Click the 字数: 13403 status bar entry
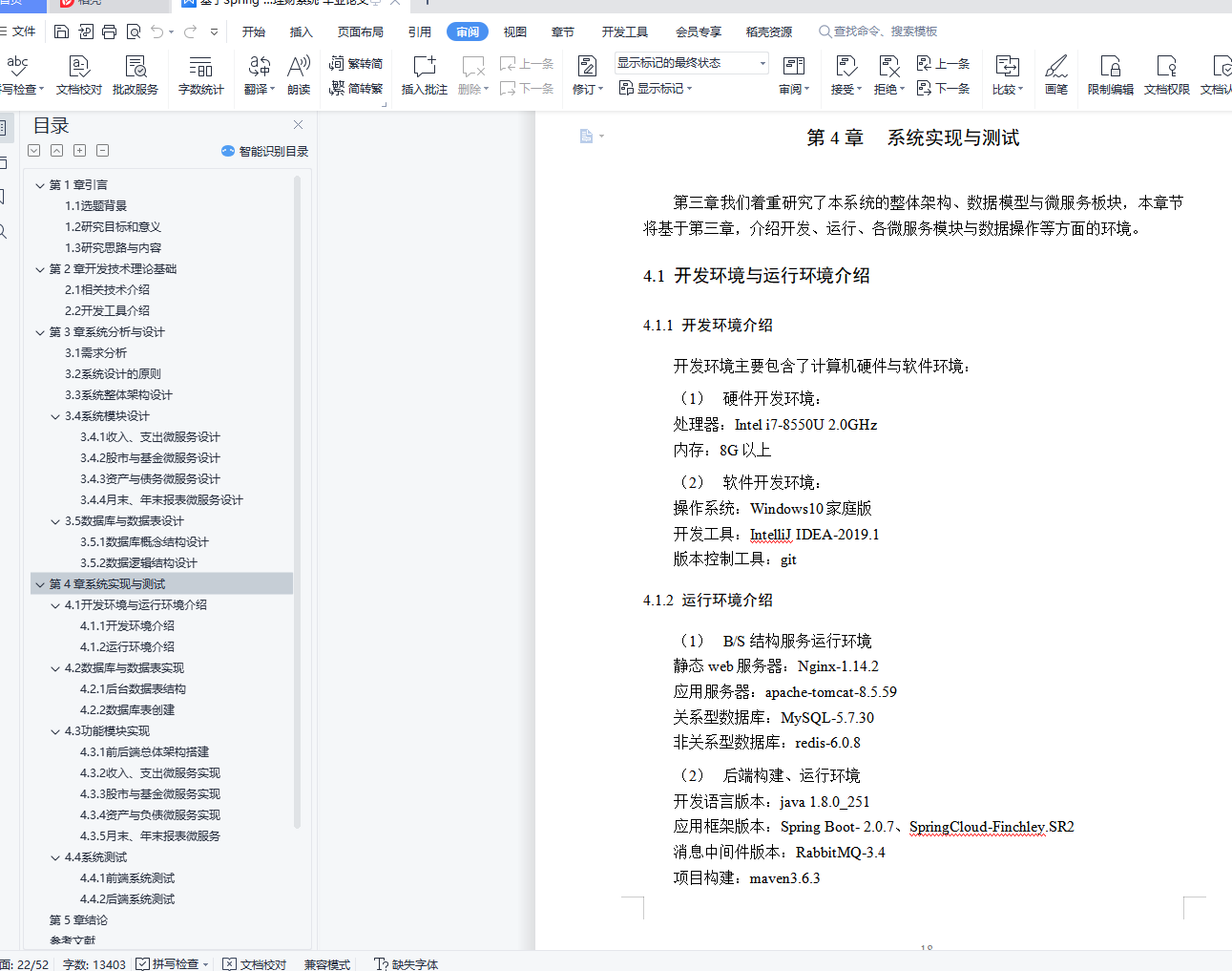This screenshot has width=1232, height=971. click(94, 964)
